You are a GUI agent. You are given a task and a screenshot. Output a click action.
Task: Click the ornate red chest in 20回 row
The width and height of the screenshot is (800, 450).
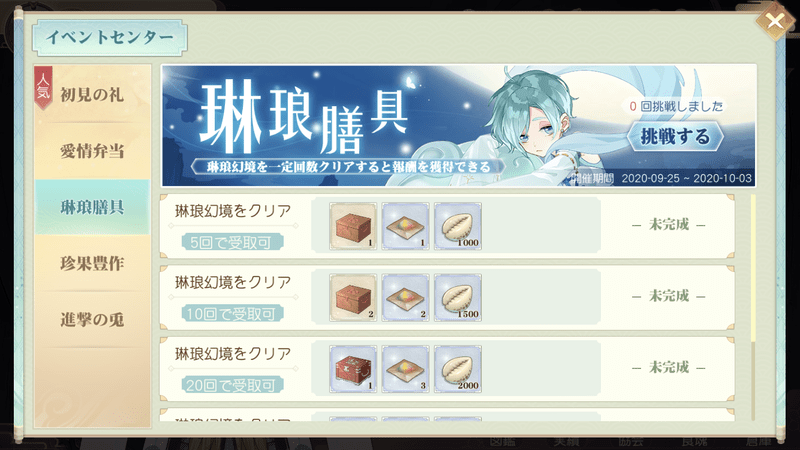353,369
